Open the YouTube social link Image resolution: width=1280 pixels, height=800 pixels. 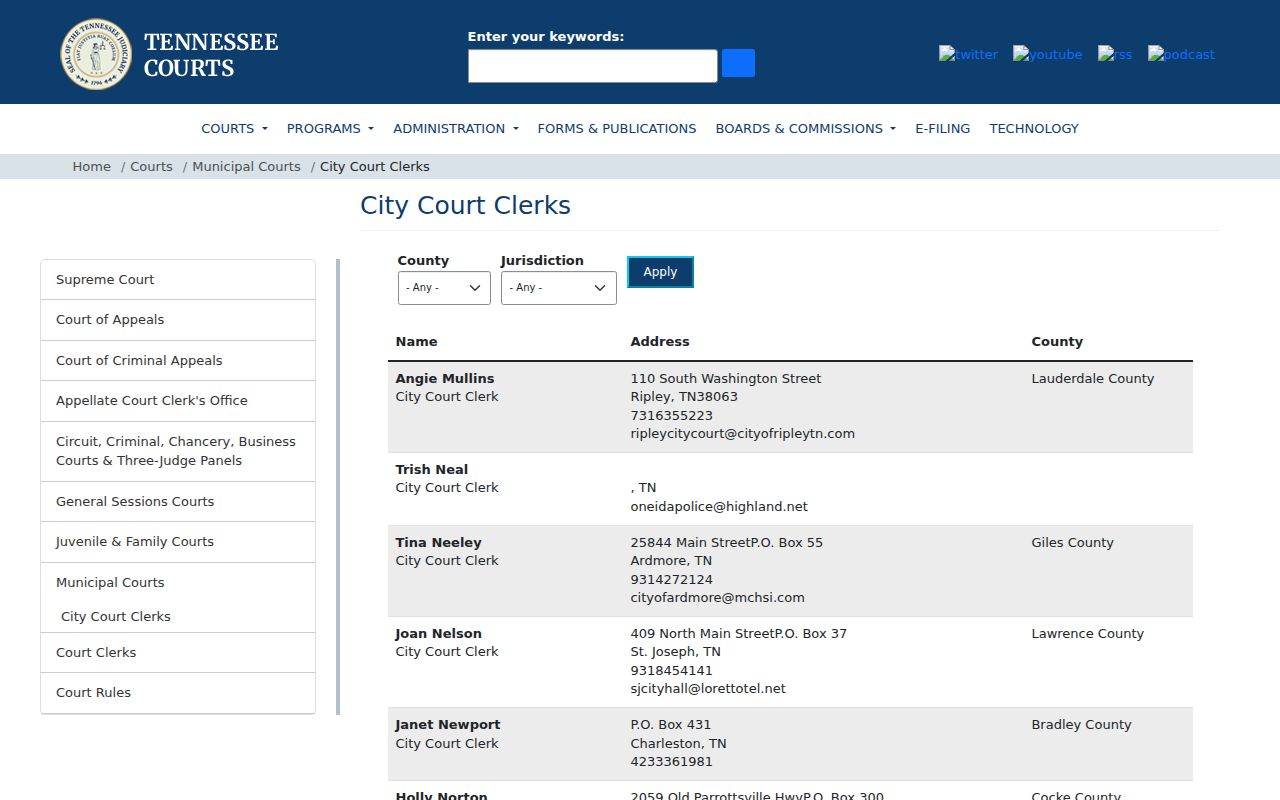(1047, 54)
